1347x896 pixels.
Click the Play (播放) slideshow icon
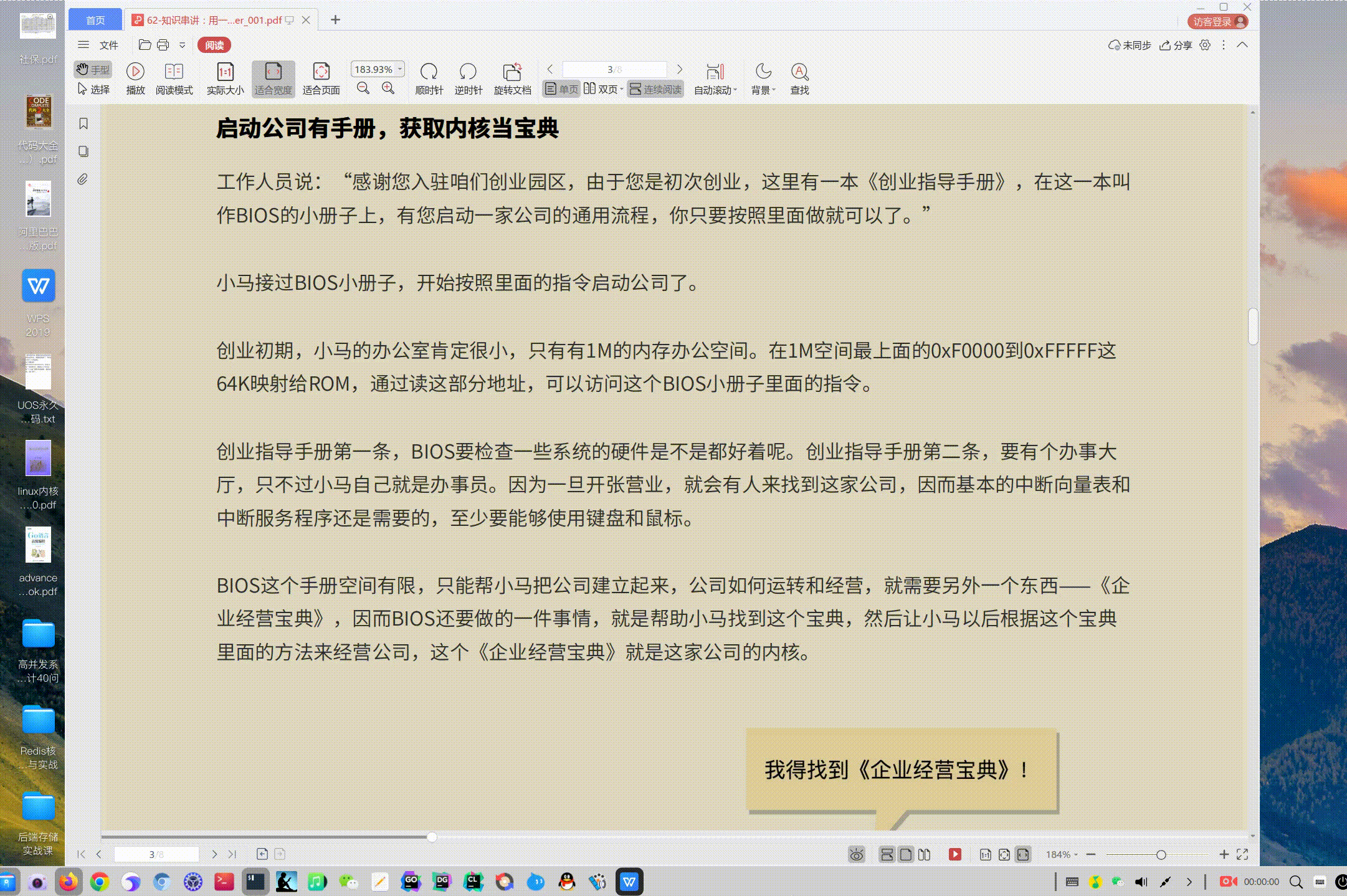(135, 72)
